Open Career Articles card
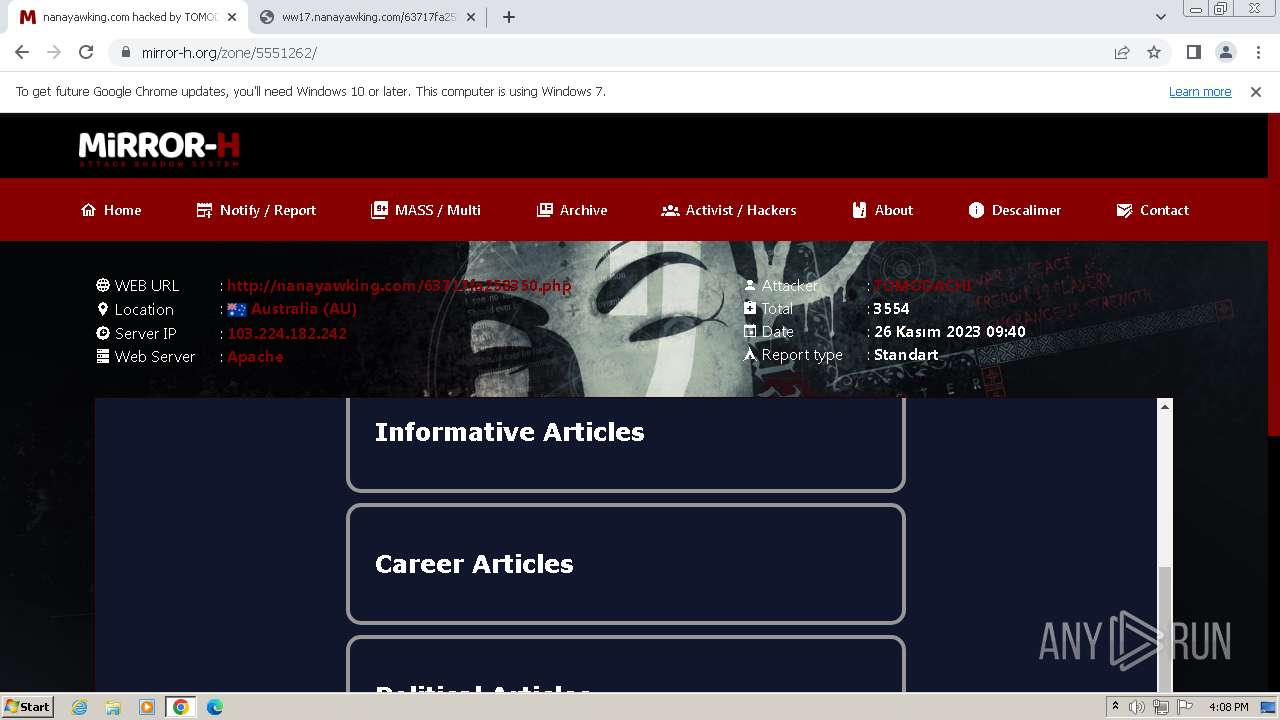The image size is (1280, 720). pos(626,564)
